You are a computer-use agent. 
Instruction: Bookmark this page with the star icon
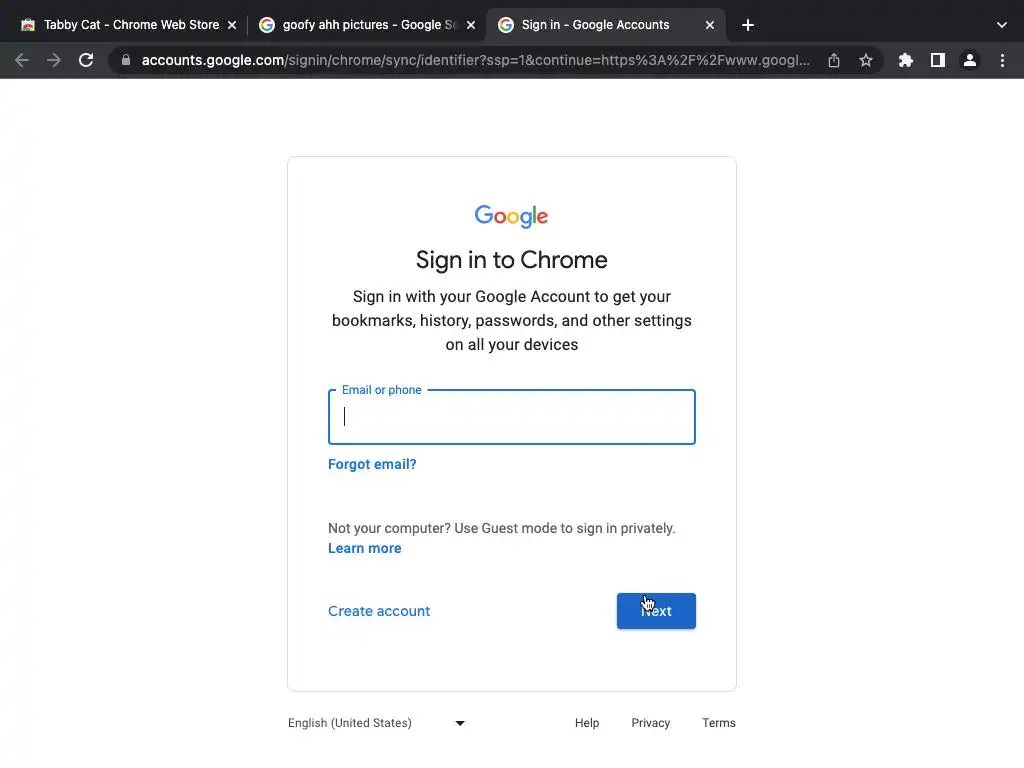[x=866, y=60]
